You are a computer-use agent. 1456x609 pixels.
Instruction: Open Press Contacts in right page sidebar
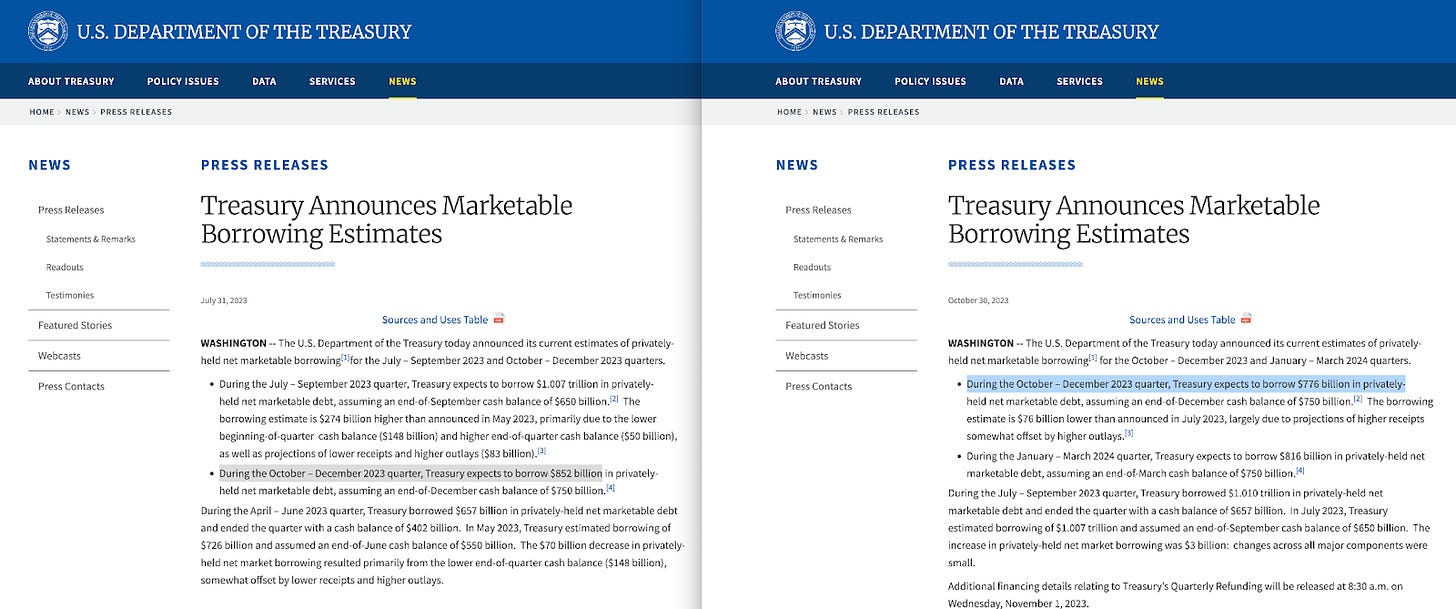[818, 386]
